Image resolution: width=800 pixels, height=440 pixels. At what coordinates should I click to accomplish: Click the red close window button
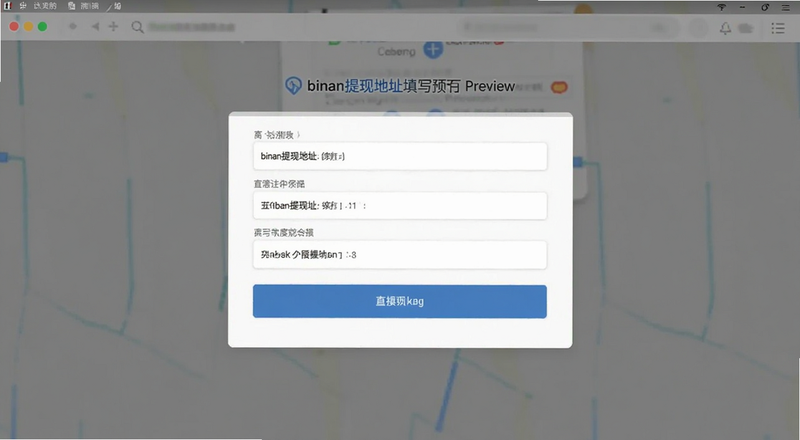(x=14, y=27)
